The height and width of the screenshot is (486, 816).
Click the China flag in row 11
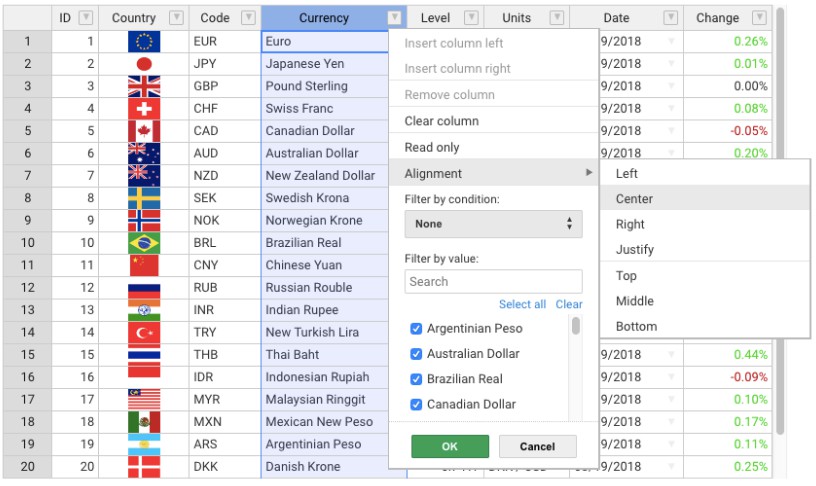click(x=144, y=265)
